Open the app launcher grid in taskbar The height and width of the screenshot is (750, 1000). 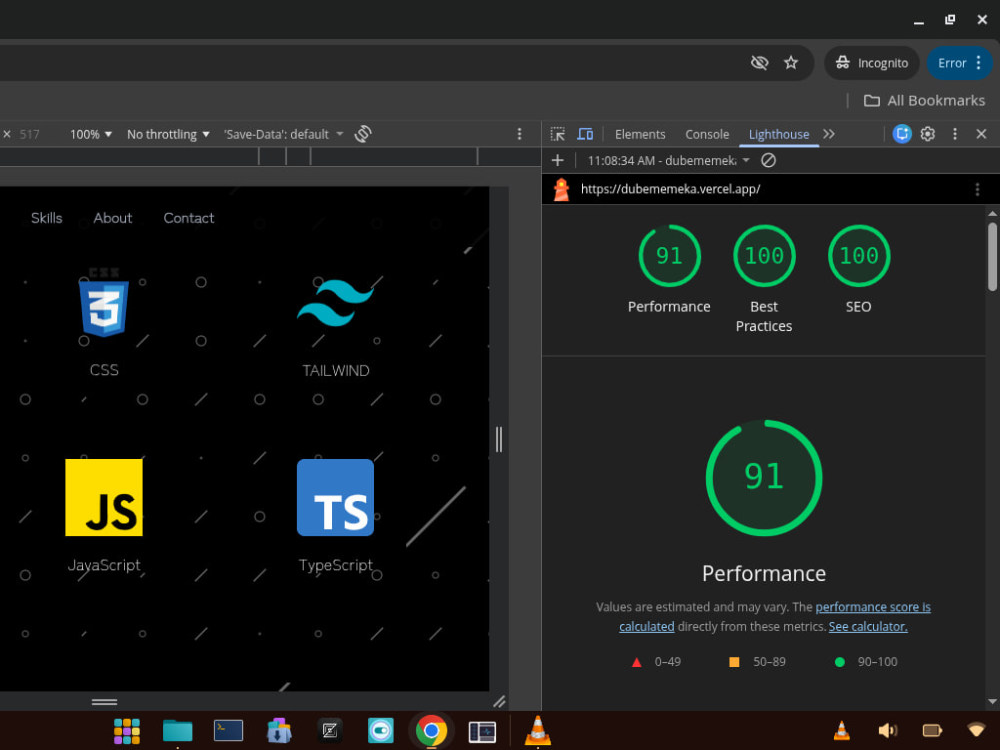pyautogui.click(x=127, y=731)
